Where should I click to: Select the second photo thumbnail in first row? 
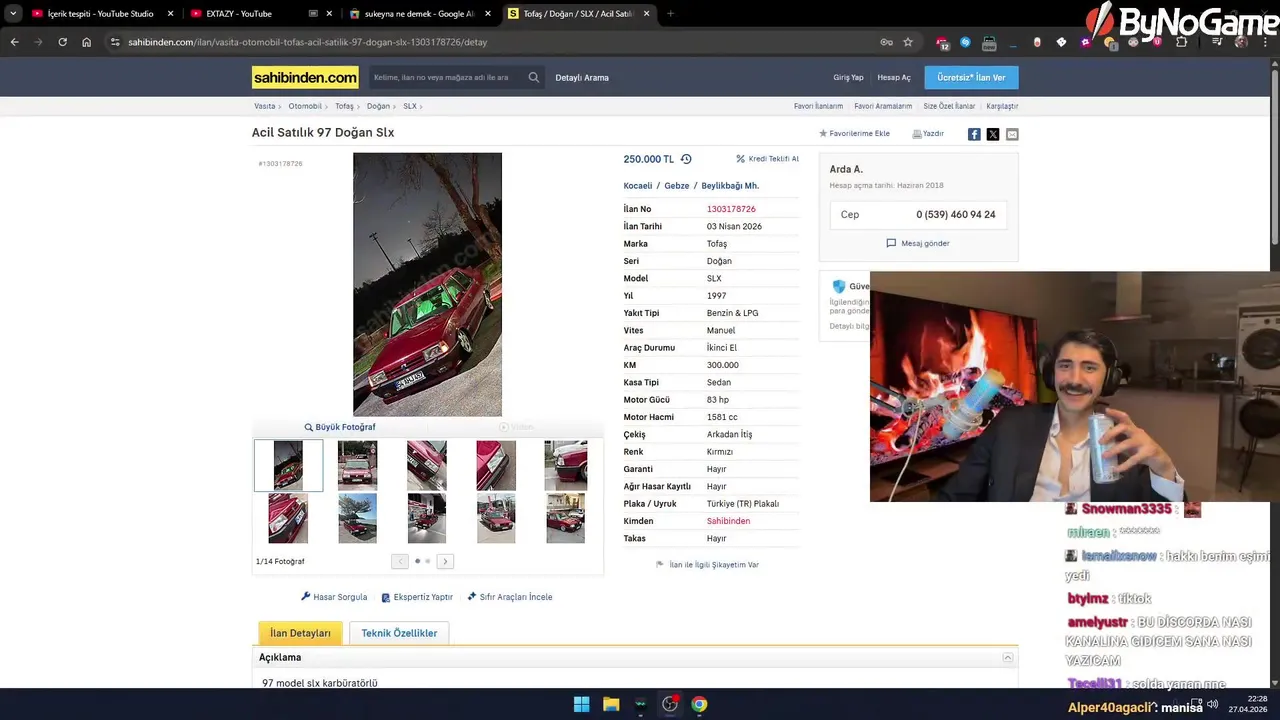pyautogui.click(x=357, y=465)
